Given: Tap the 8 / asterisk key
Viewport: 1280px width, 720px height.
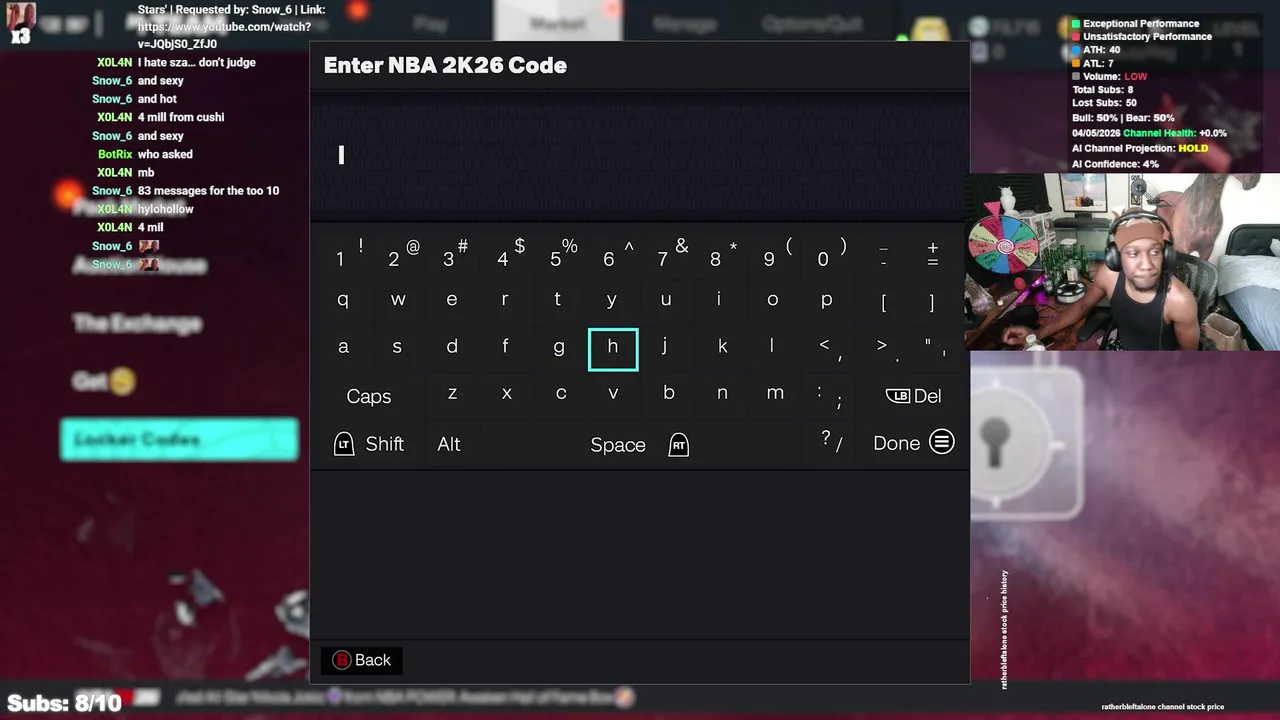Looking at the screenshot, I should [x=724, y=254].
